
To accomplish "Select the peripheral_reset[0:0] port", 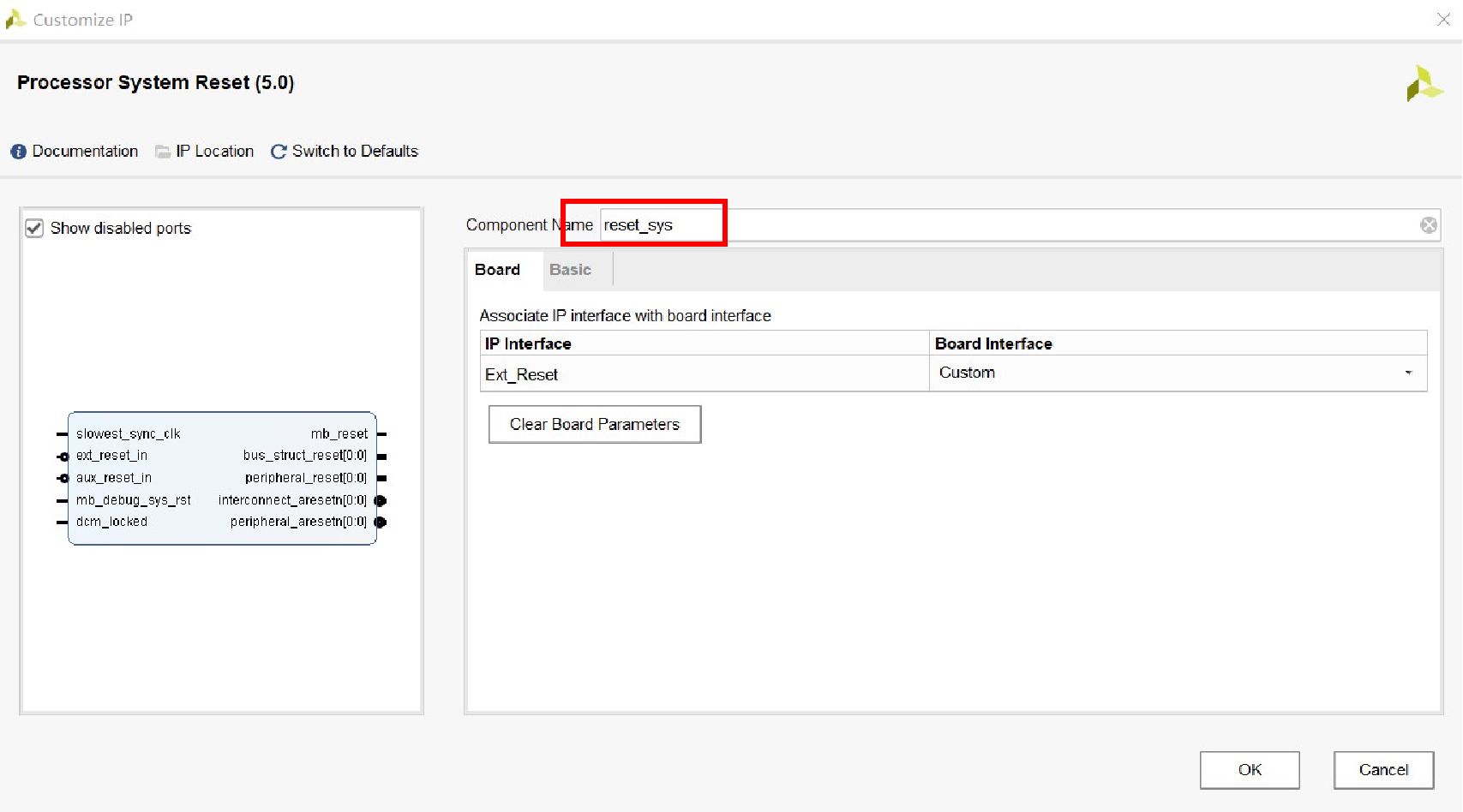I will pos(306,478).
